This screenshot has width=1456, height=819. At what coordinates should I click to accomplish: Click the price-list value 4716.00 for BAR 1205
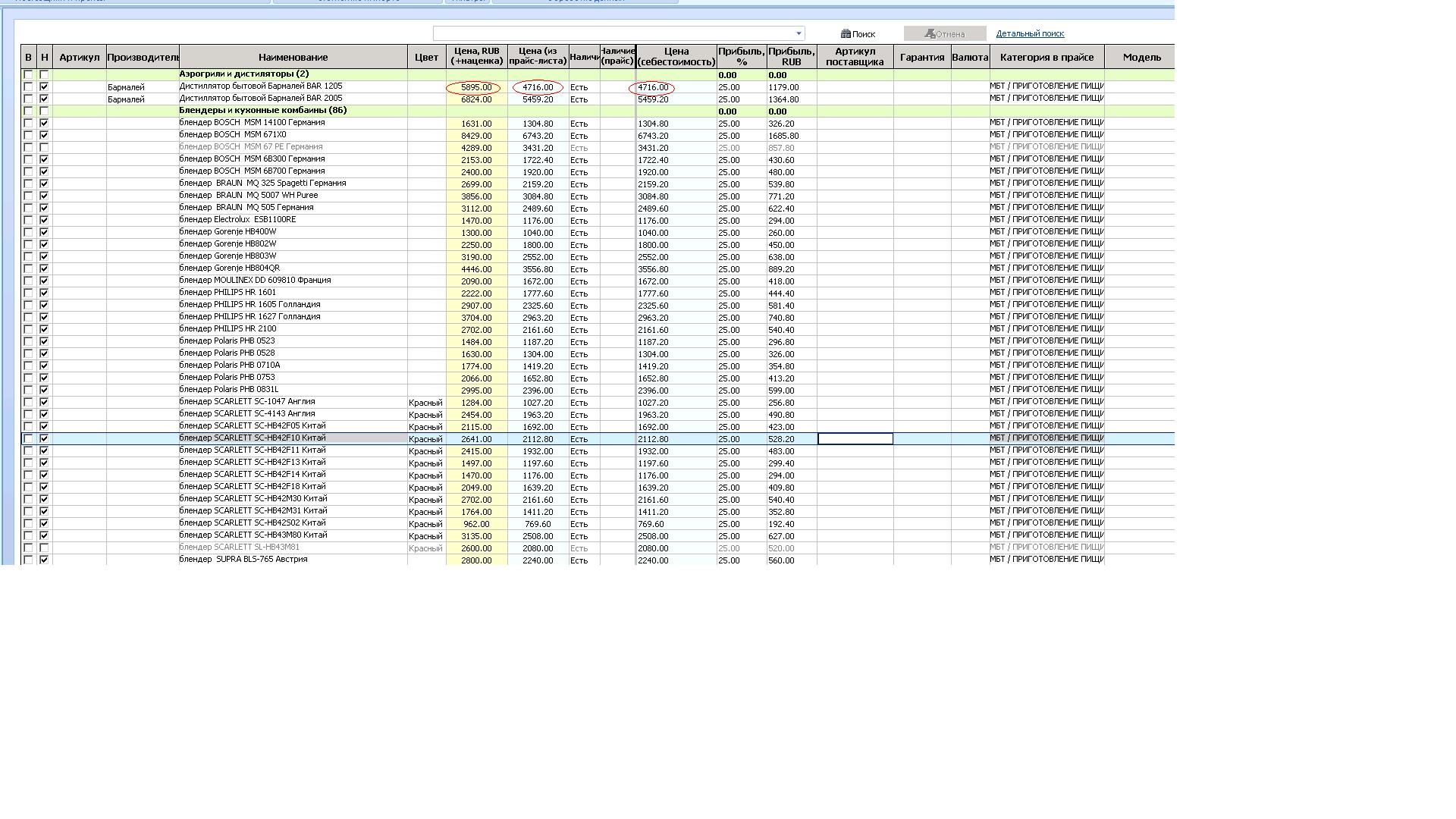point(538,88)
